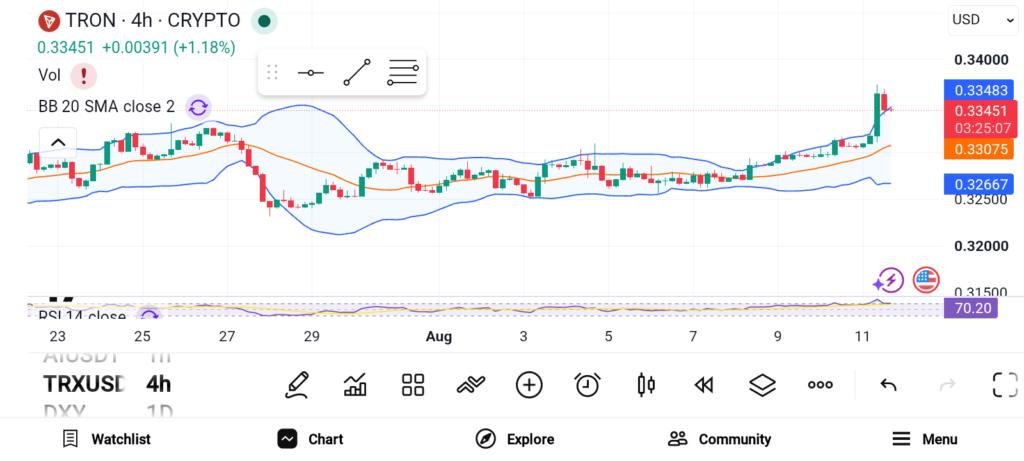Tap the rewind Replay icon

703,385
